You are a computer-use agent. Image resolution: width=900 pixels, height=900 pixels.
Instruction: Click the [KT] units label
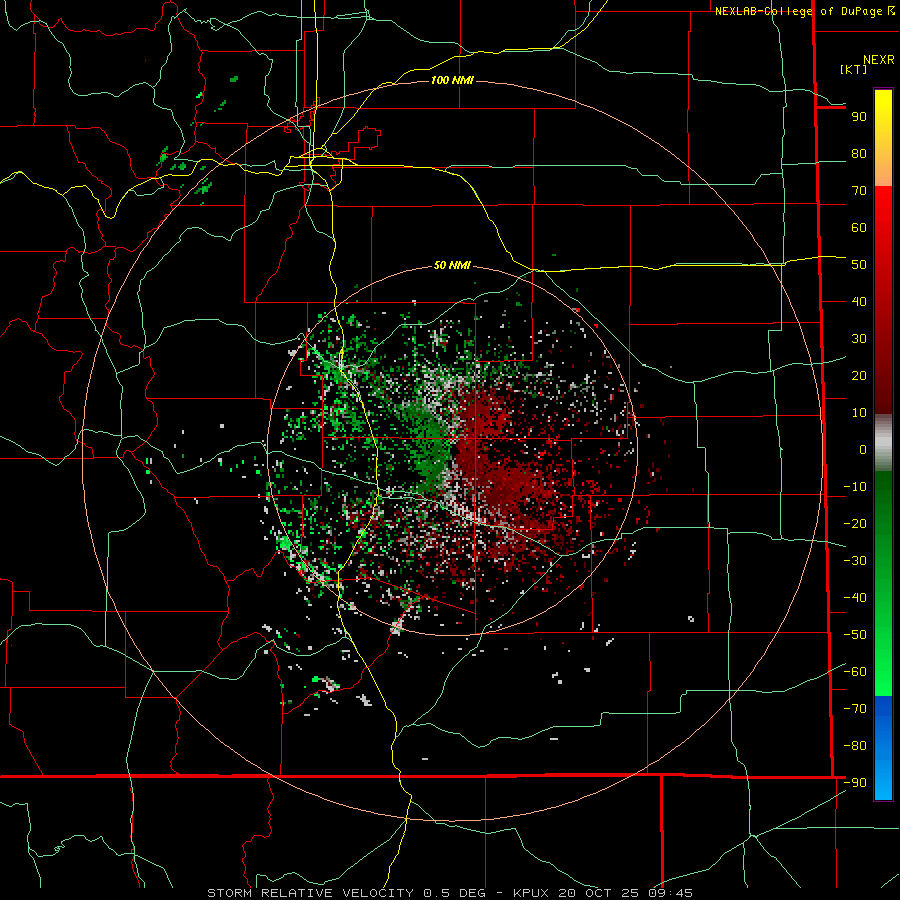[854, 69]
